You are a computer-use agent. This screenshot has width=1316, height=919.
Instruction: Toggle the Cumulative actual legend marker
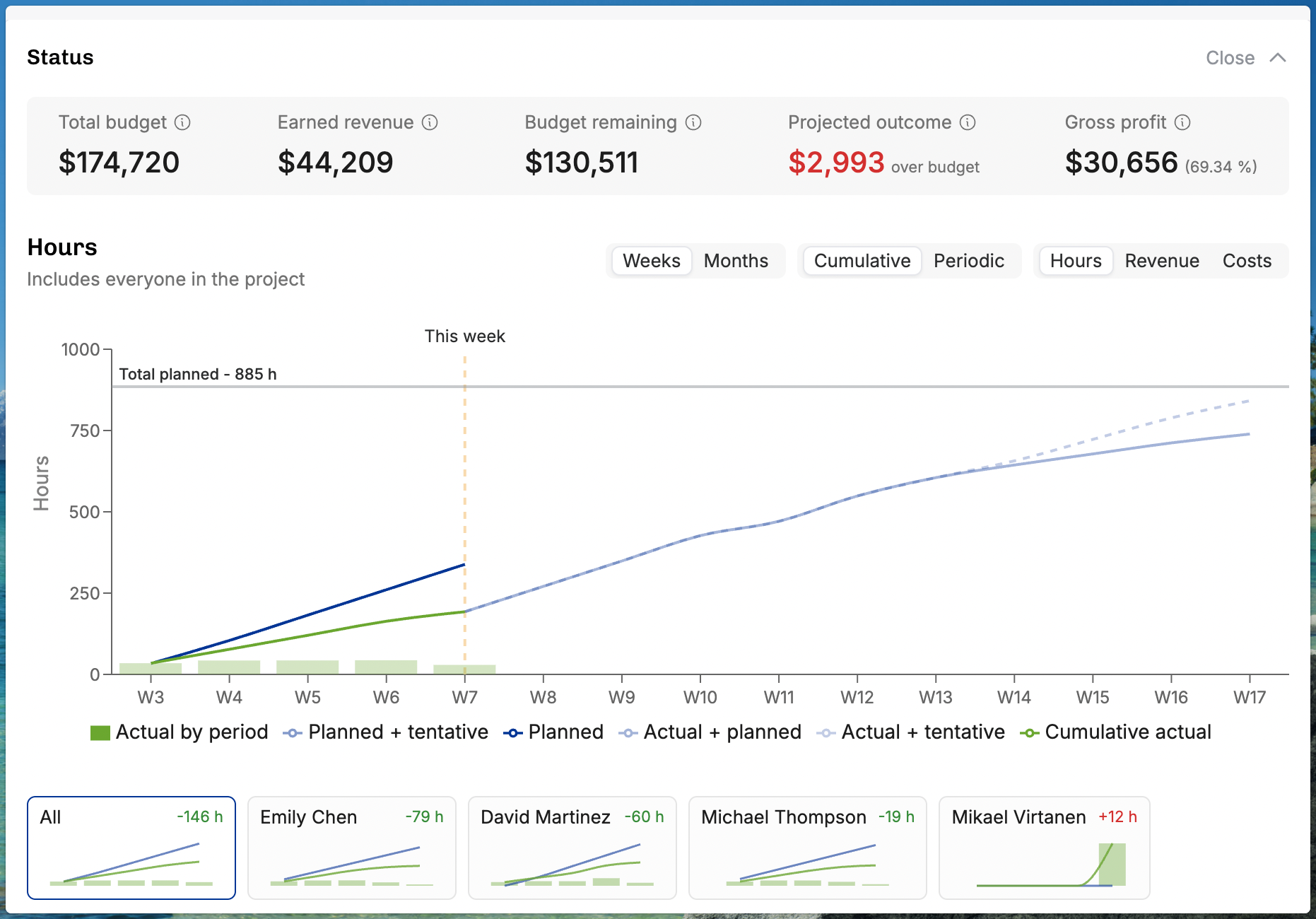[1030, 733]
